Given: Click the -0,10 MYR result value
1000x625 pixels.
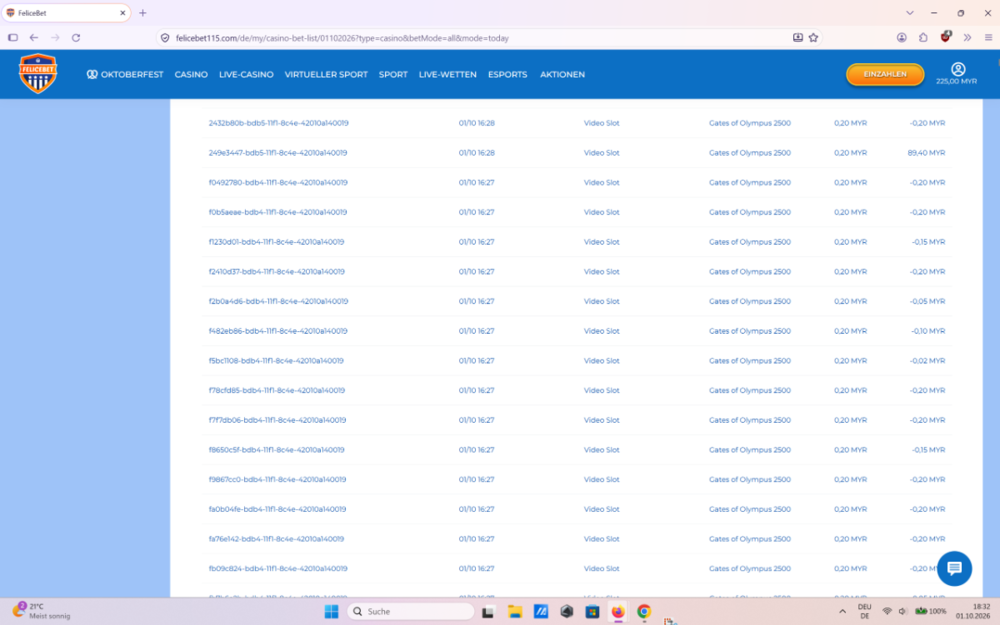Looking at the screenshot, I should tap(927, 331).
